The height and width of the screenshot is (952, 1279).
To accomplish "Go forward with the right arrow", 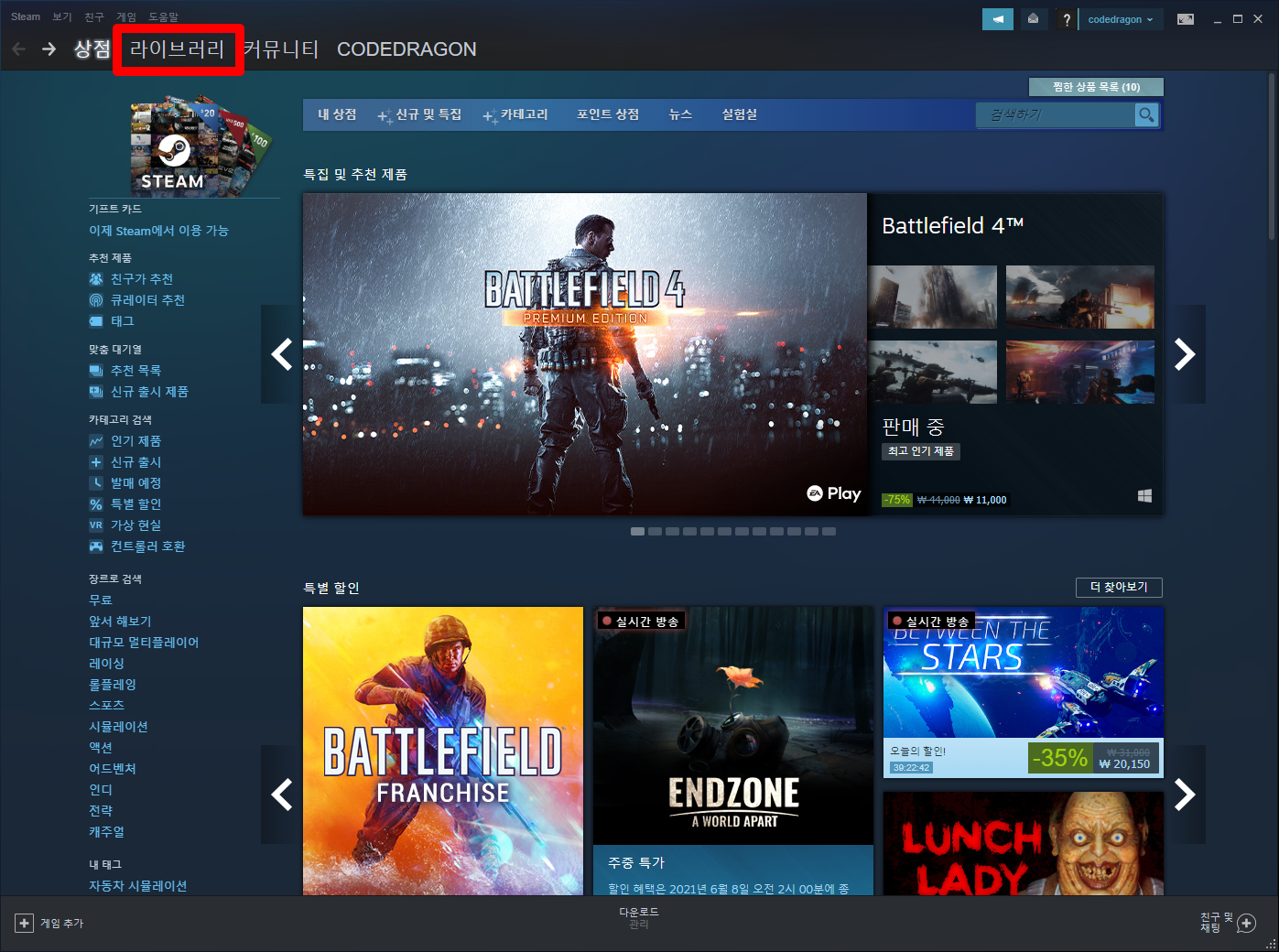I will point(49,49).
